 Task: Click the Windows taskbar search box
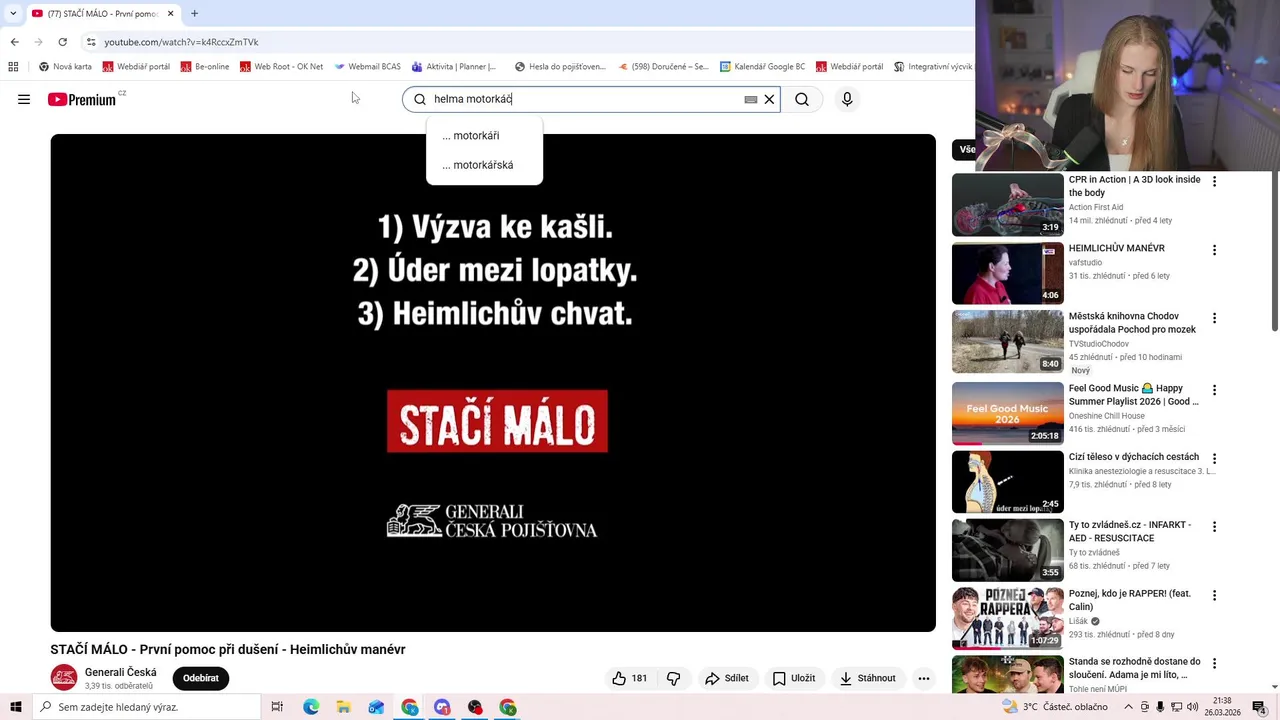[x=147, y=707]
